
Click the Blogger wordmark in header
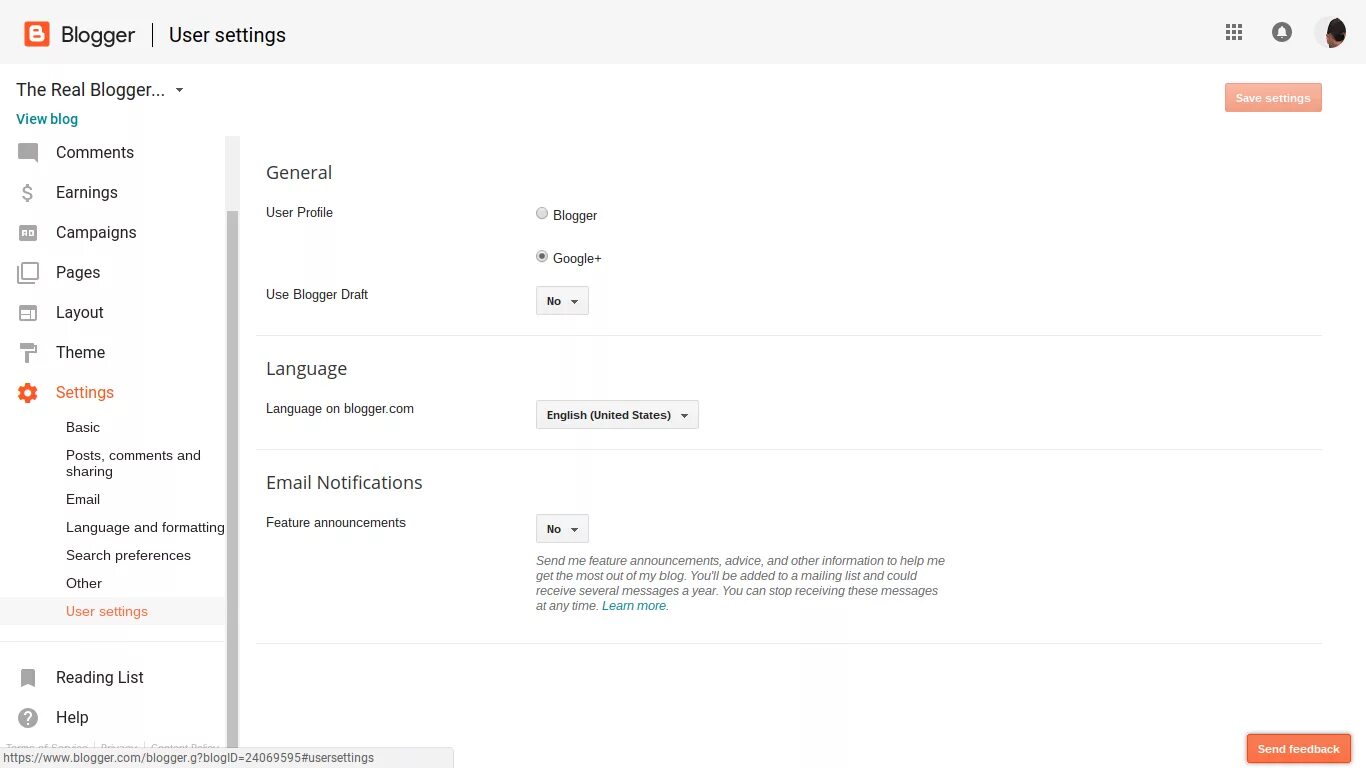tap(98, 35)
